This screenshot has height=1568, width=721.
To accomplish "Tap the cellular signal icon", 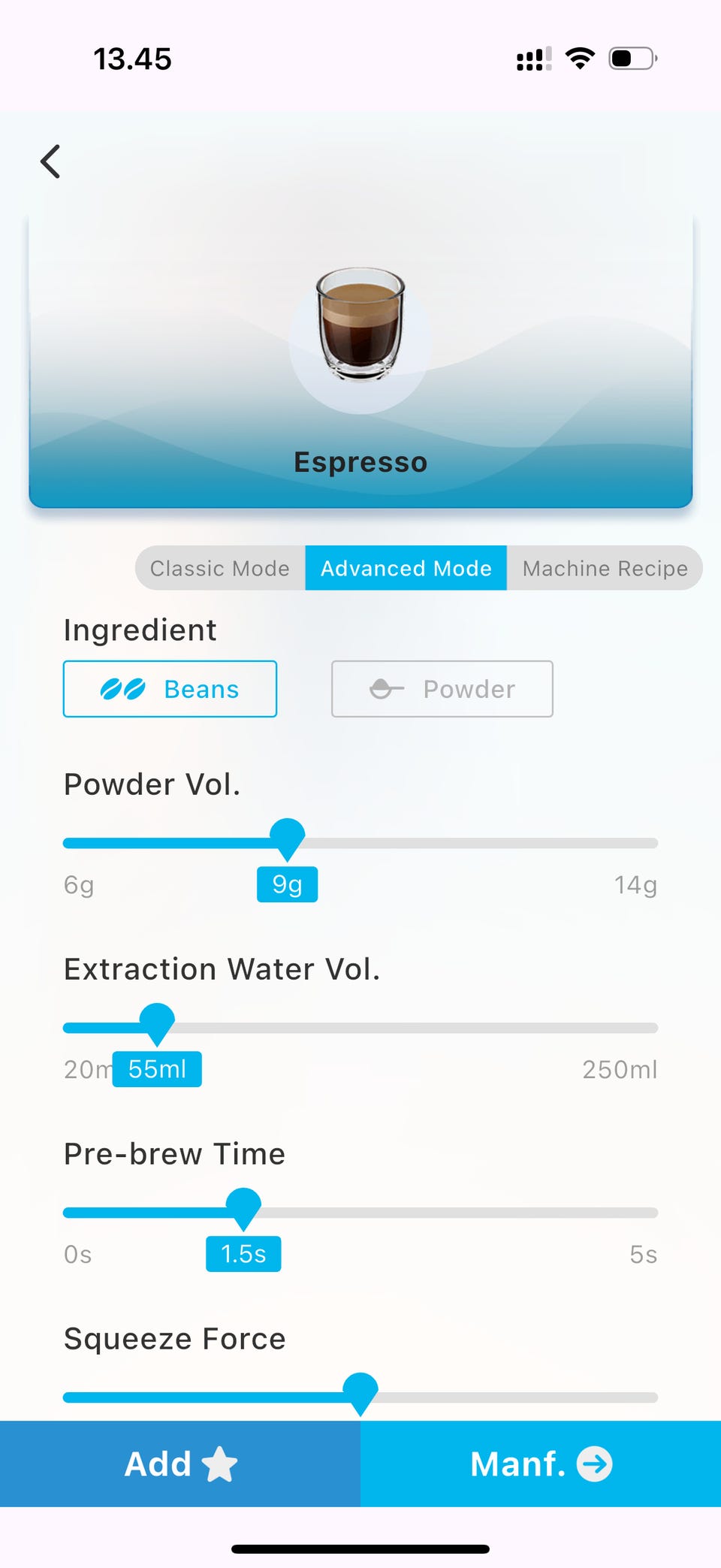I will pyautogui.click(x=534, y=59).
